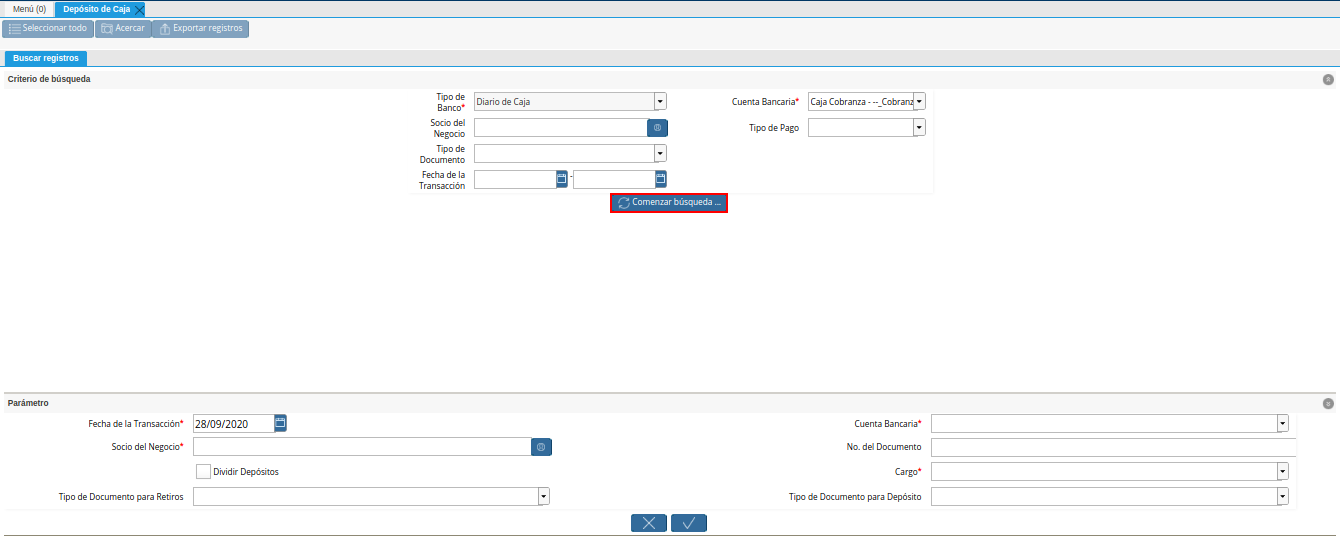The height and width of the screenshot is (536, 1340).
Task: Open Socio del Negocio lookup in Parámetro panel
Action: 541,447
